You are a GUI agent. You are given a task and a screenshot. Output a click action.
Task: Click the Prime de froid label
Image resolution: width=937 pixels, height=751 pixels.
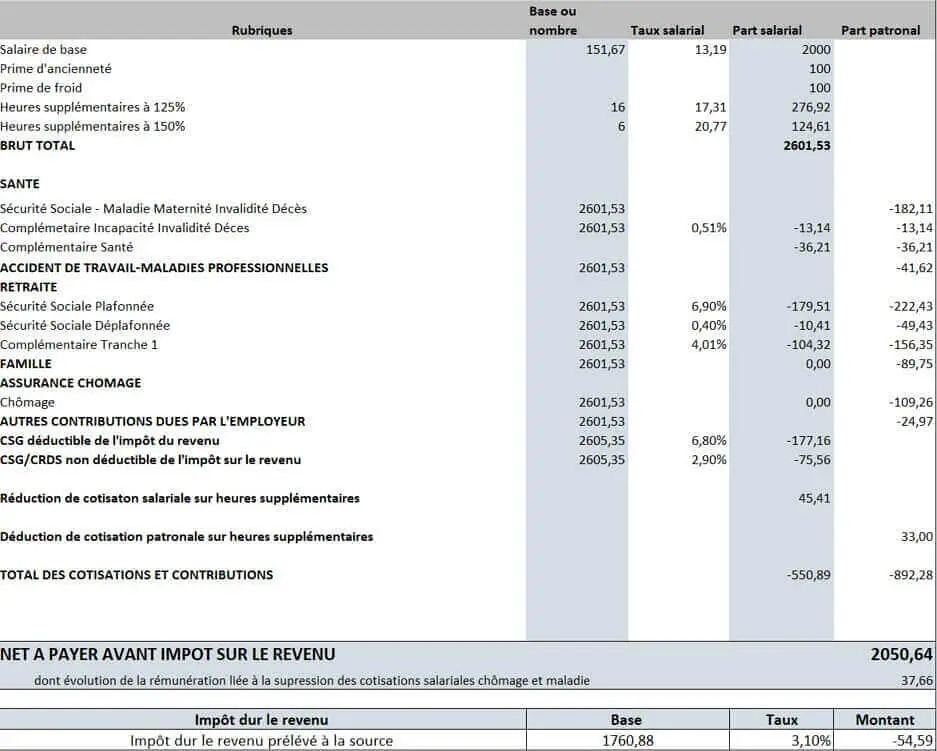[41, 88]
